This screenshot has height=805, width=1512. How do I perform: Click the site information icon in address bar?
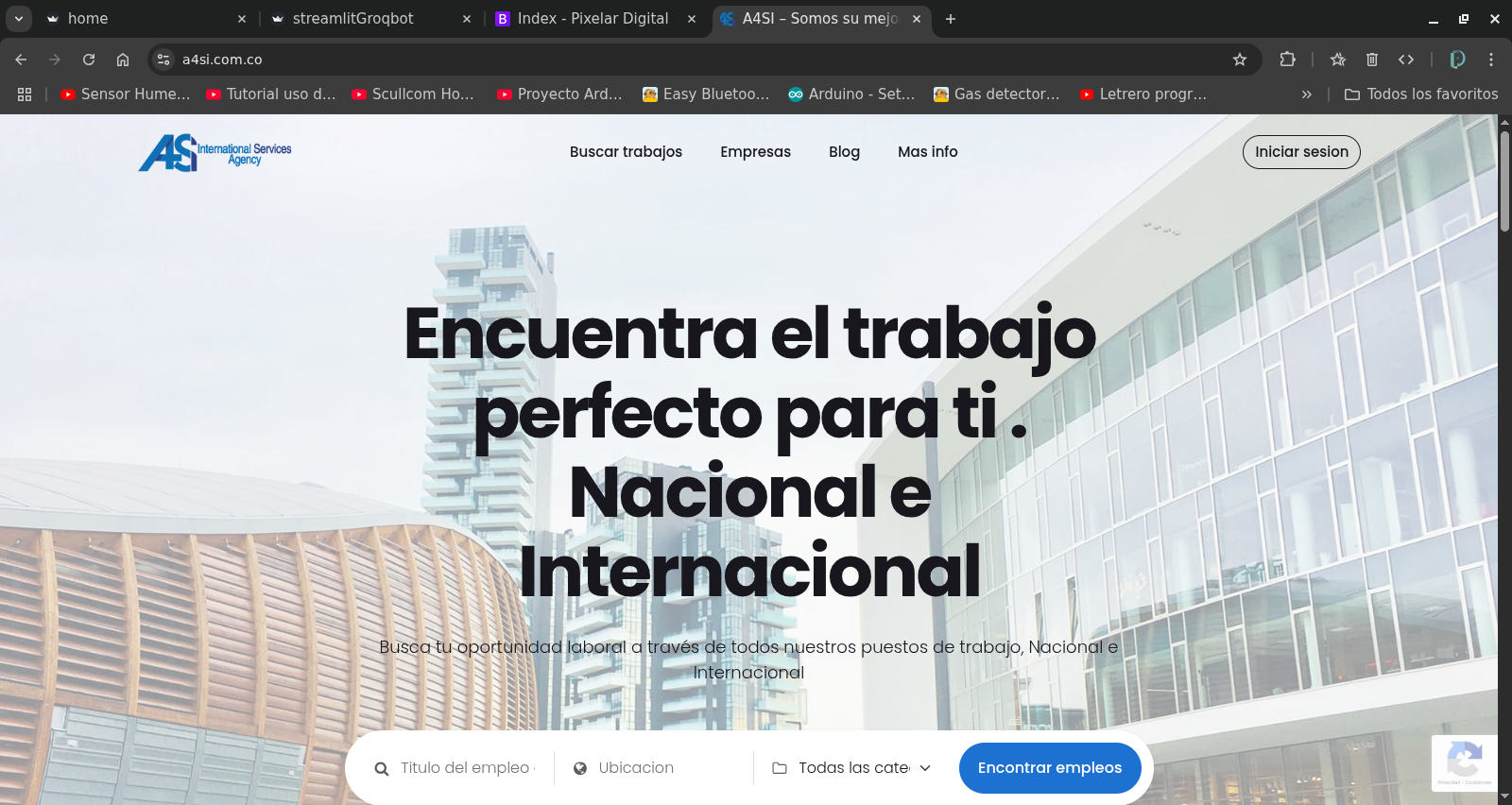[163, 60]
